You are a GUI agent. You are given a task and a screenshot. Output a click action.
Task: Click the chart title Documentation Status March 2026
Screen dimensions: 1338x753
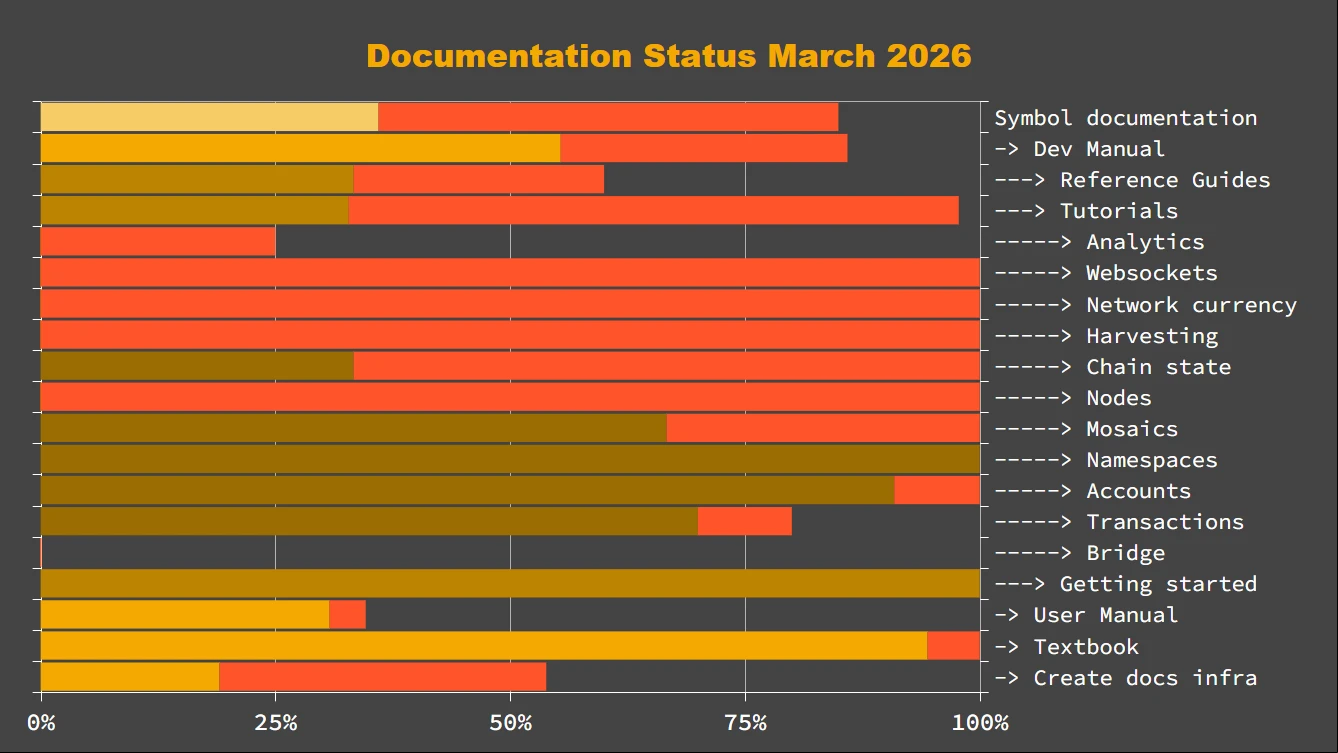coord(668,55)
